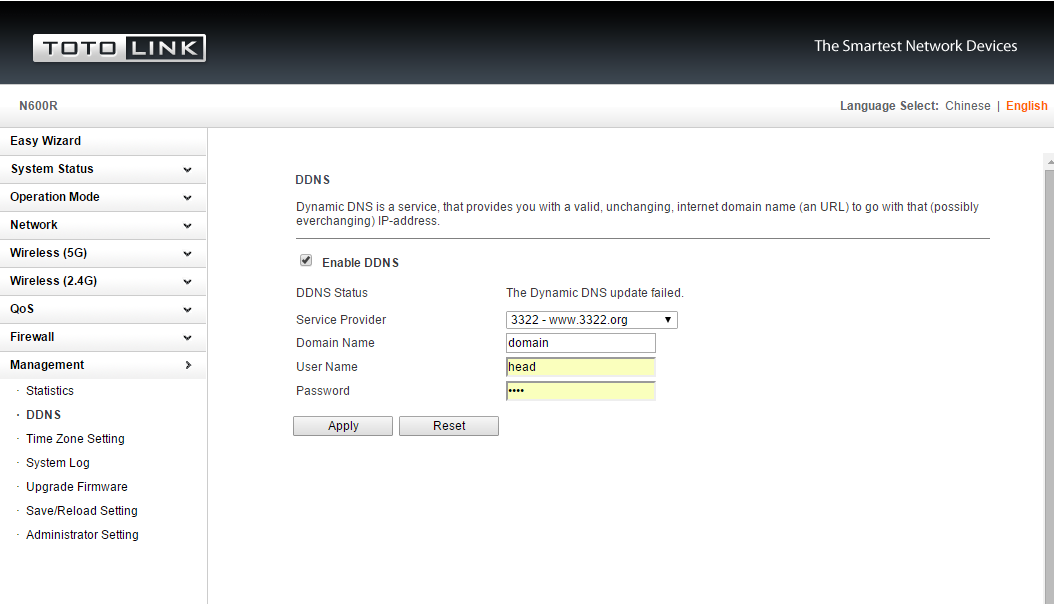Click the Reset button
Image resolution: width=1054 pixels, height=604 pixels.
[x=449, y=426]
